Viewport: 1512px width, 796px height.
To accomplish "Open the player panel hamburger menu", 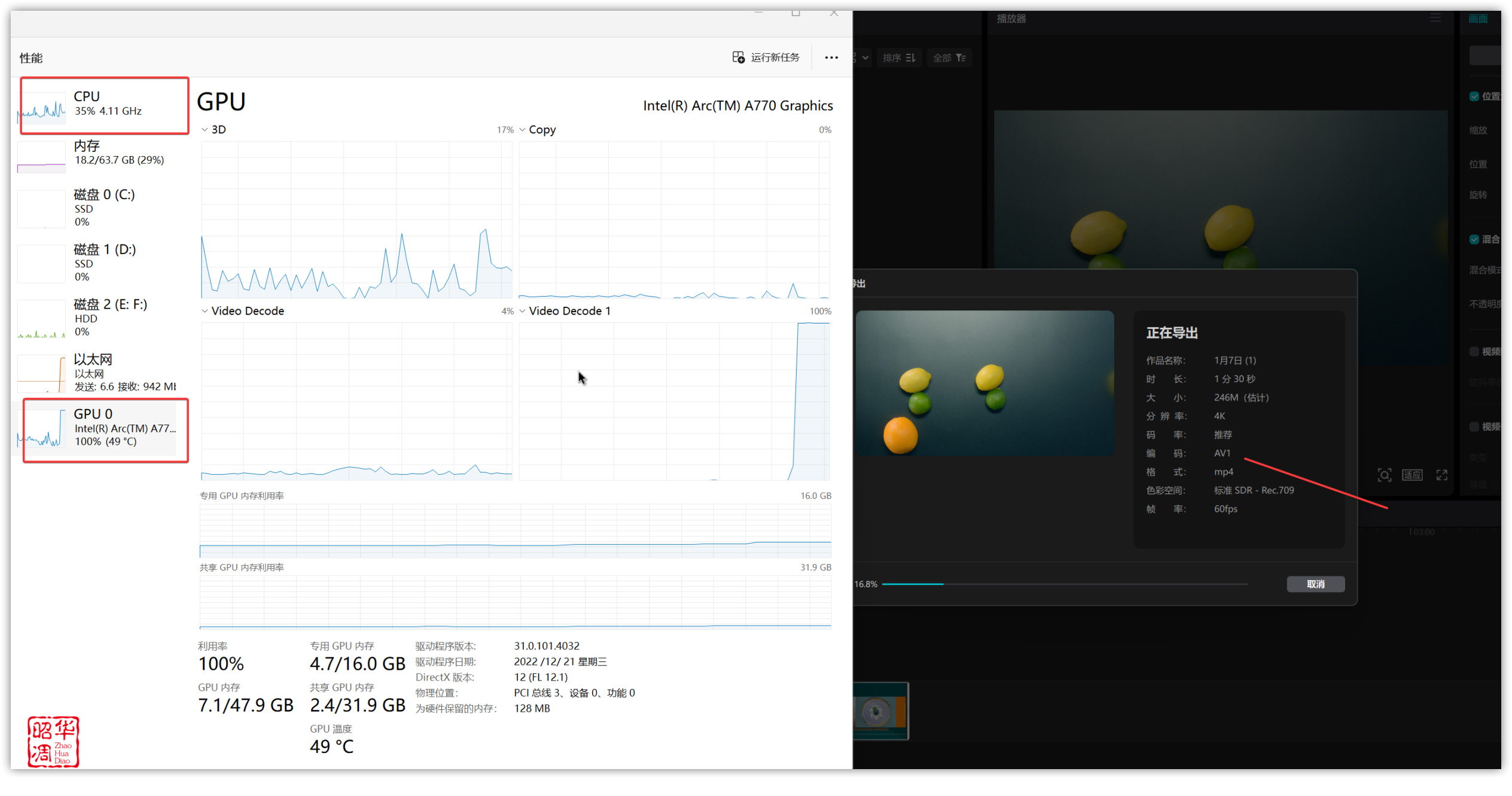I will coord(1435,19).
